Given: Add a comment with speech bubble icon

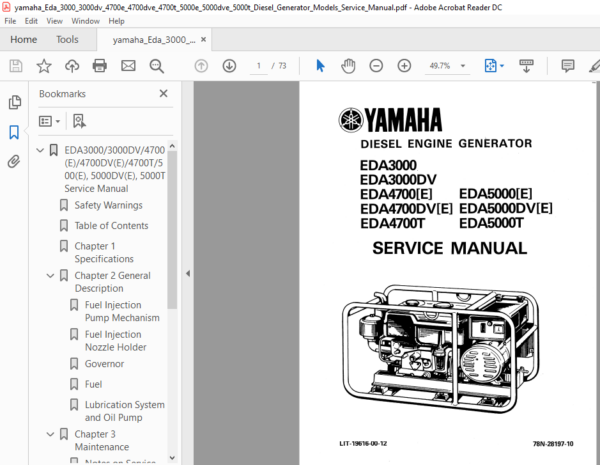Looking at the screenshot, I should coord(568,66).
